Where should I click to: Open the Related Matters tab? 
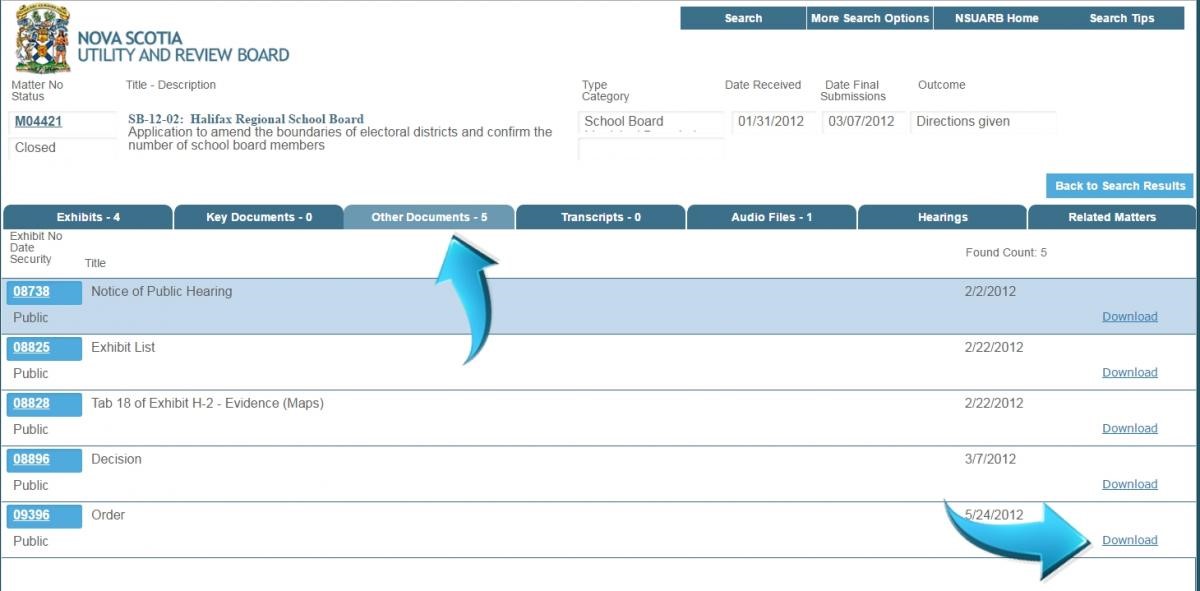click(x=1112, y=217)
